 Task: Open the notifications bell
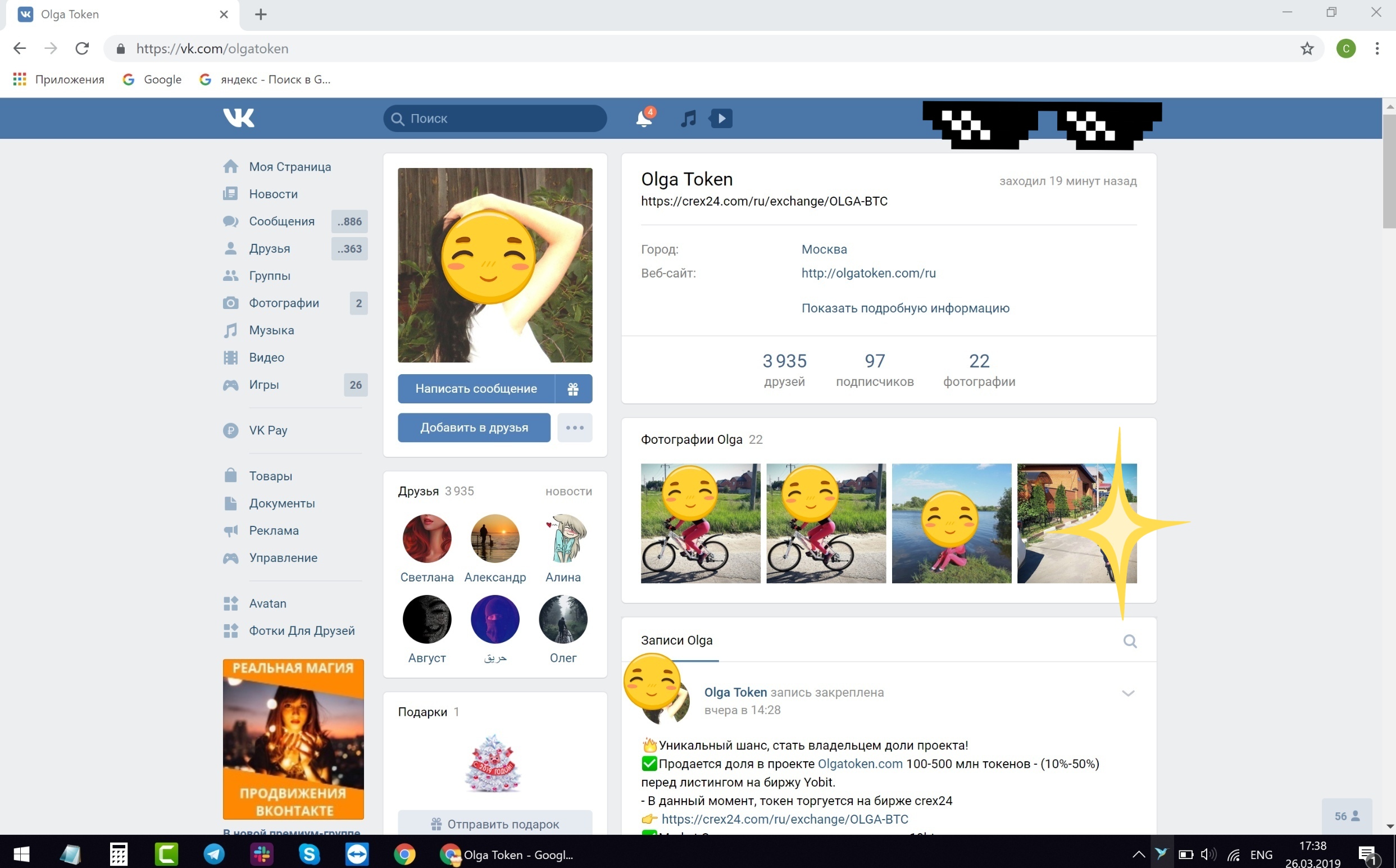tap(644, 117)
